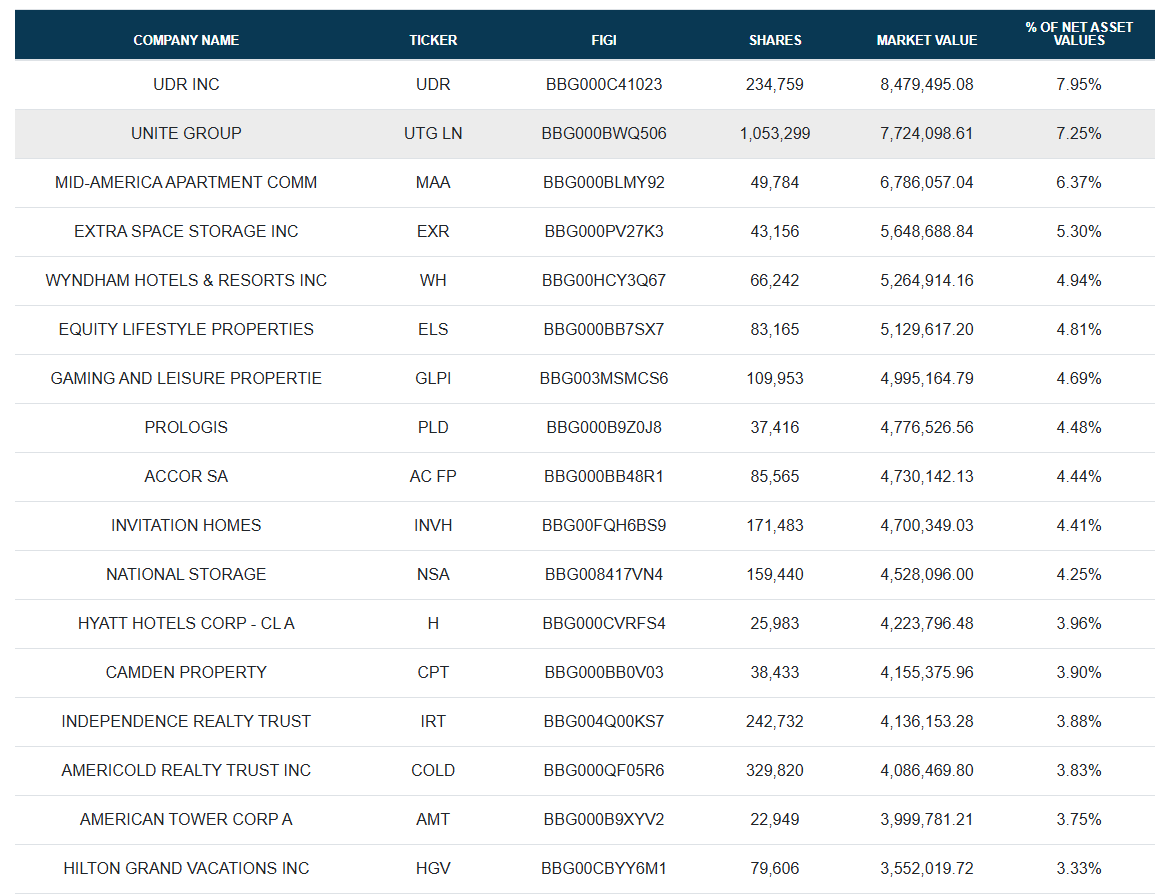Click shares value 83,165
Viewport: 1161px width, 895px height.
(x=774, y=329)
